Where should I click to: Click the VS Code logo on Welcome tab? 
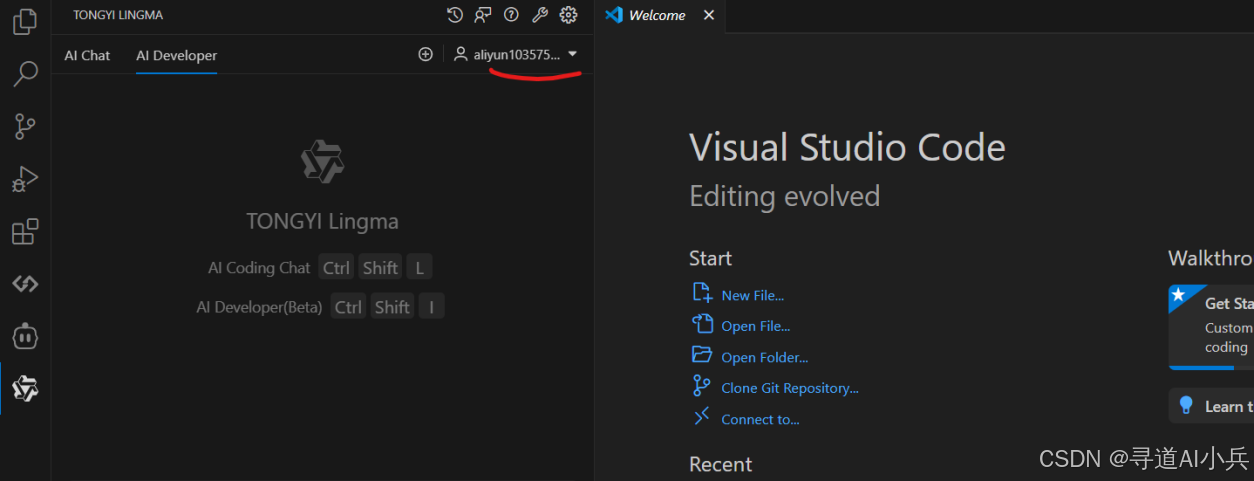(x=614, y=15)
